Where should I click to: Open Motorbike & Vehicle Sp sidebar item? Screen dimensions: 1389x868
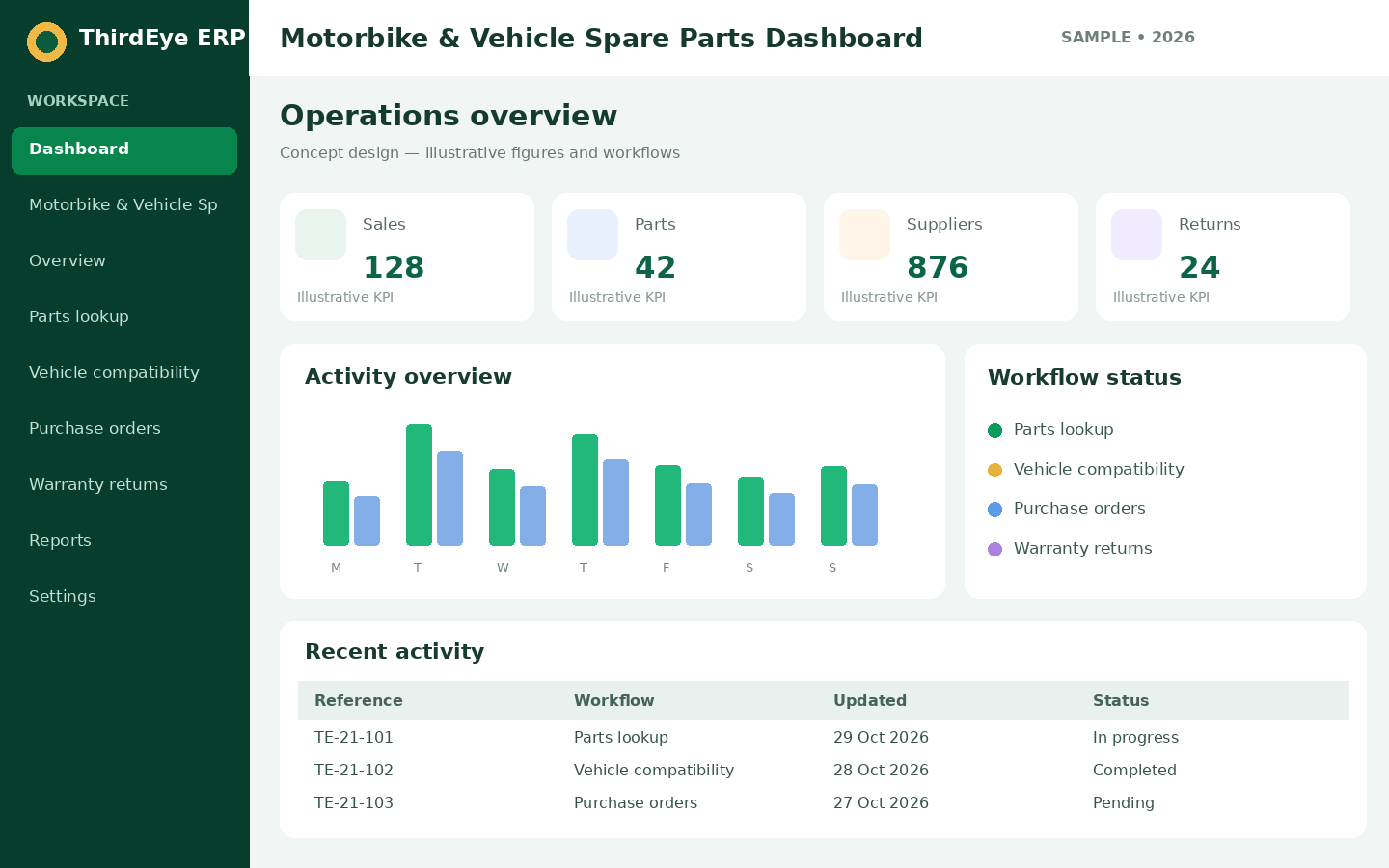coord(124,204)
